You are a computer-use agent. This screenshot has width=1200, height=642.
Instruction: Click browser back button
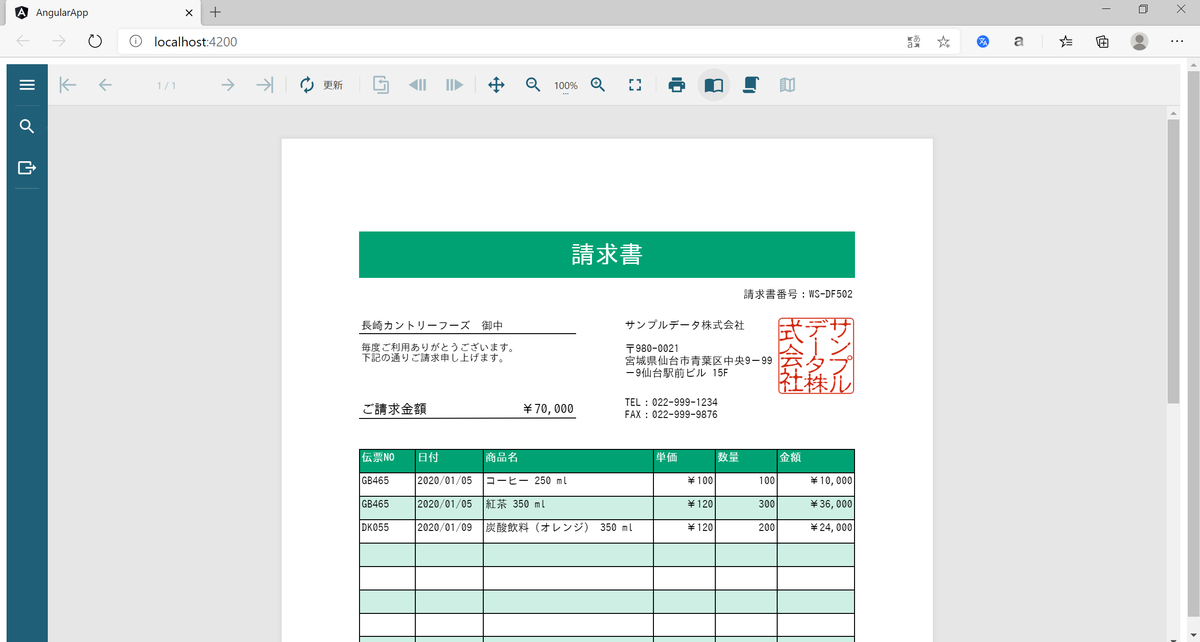[x=24, y=41]
